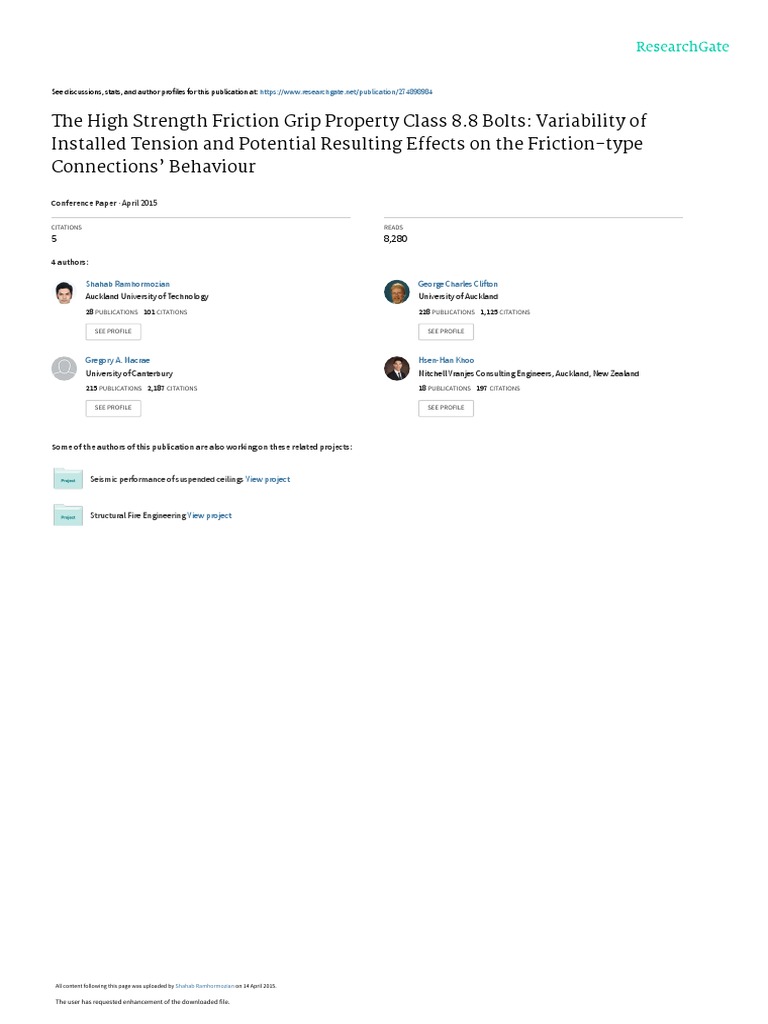Click the paper title heading text
Screen dimensions: 768x1024
coord(350,143)
